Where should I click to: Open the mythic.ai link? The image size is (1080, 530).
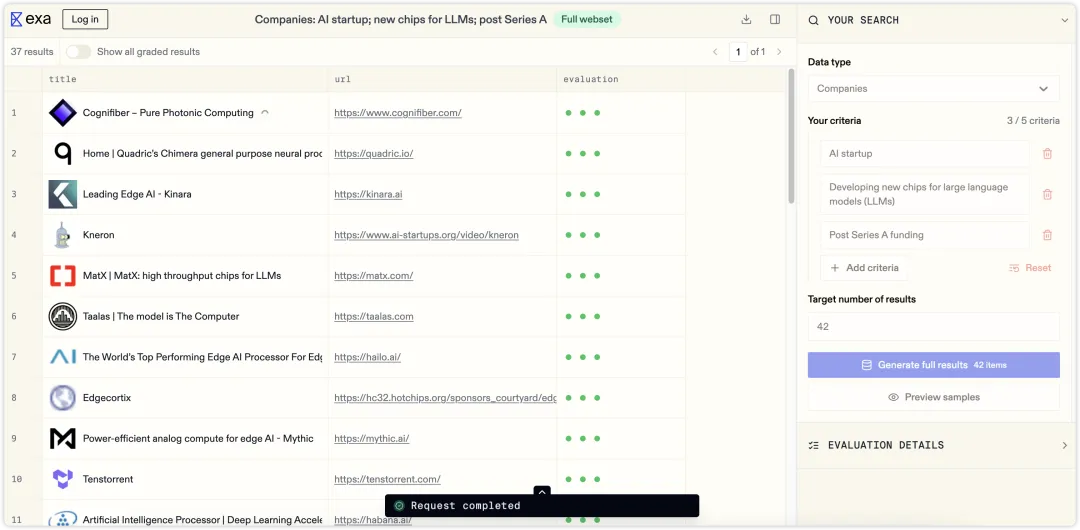click(x=371, y=438)
